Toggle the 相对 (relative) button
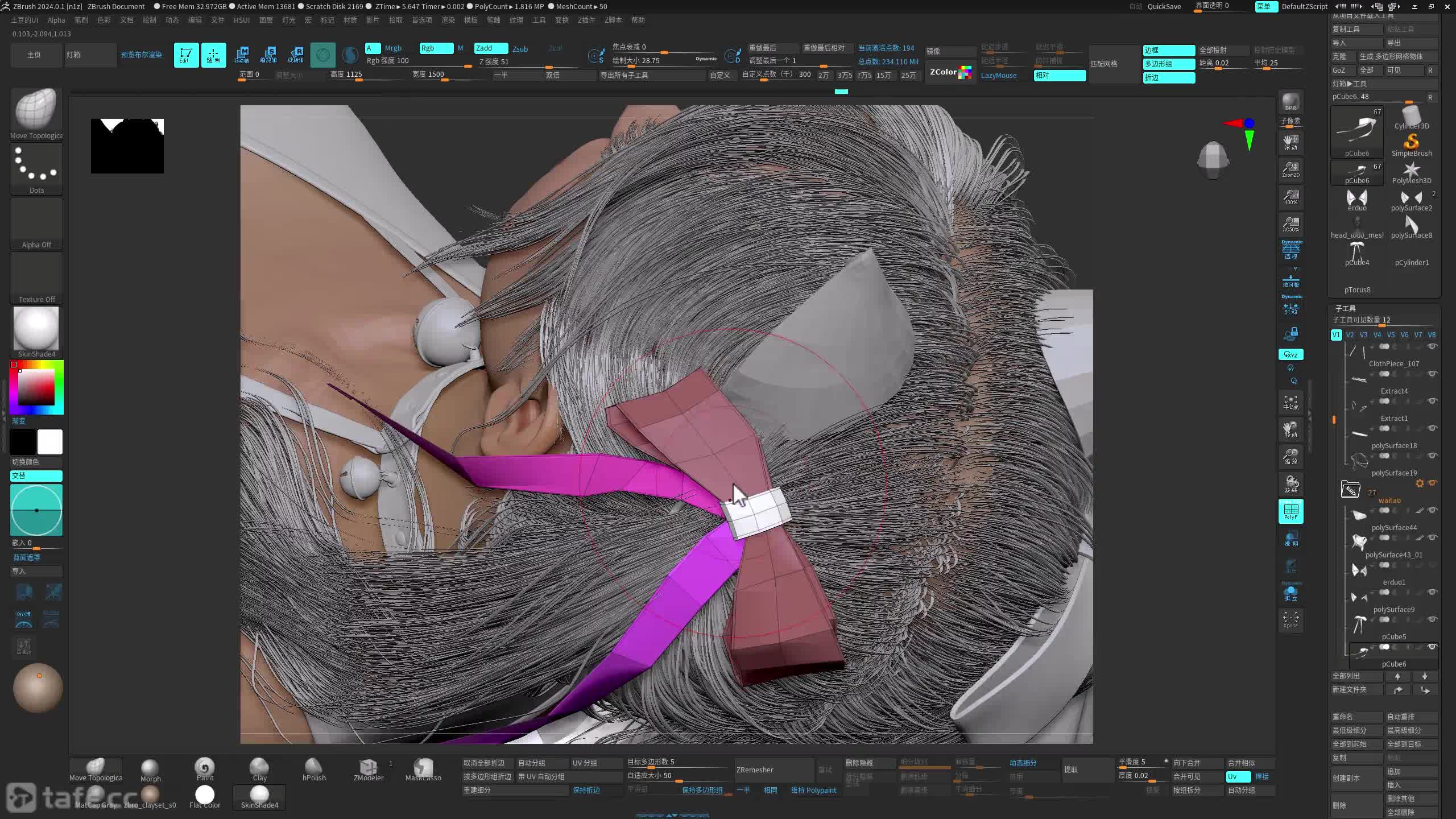Screen dimensions: 1456x819 pos(1060,75)
